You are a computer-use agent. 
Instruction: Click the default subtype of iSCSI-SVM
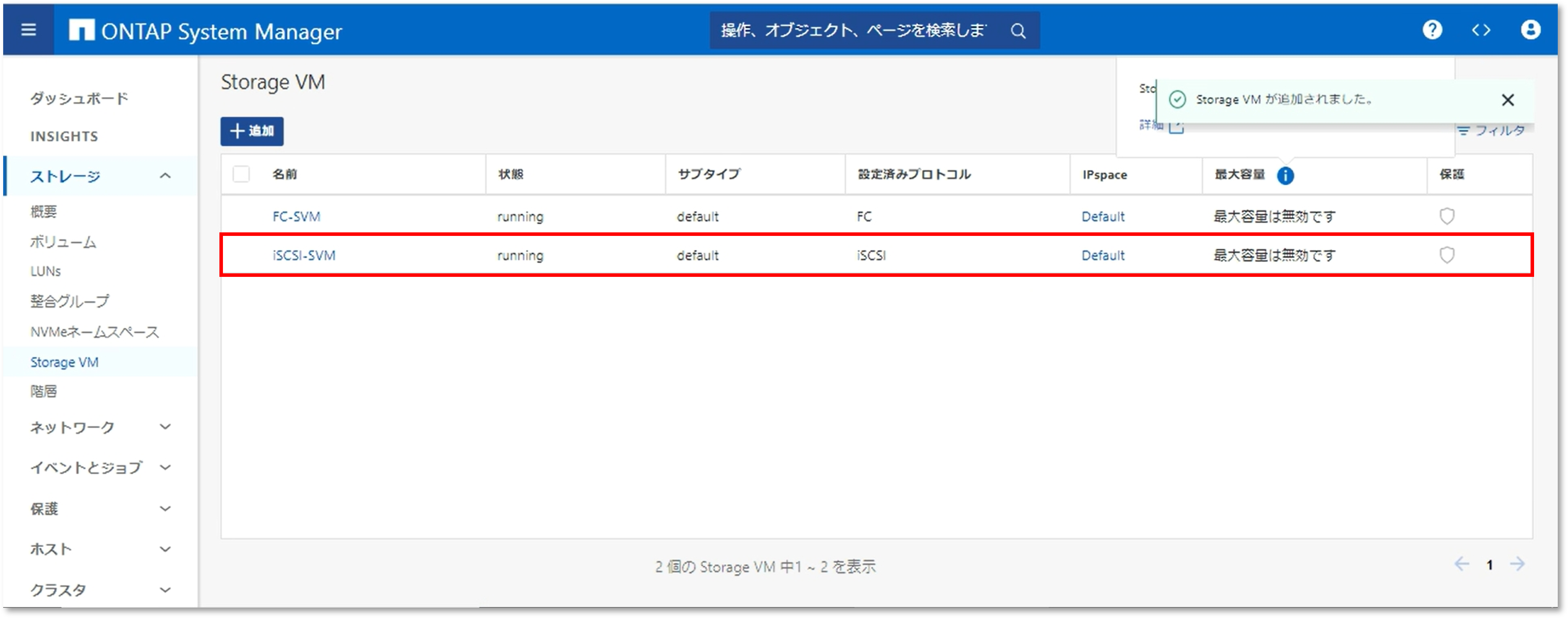697,255
